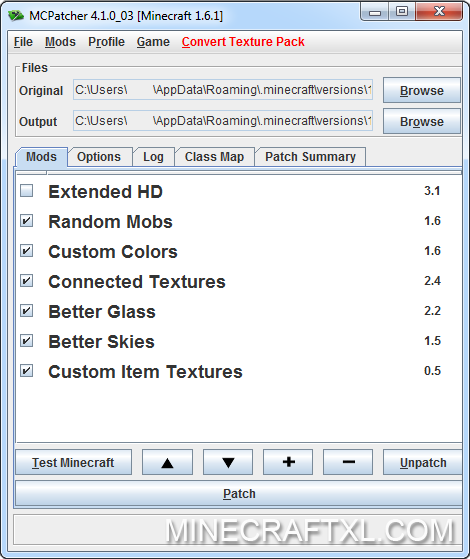Click the Unpatch button
Image resolution: width=470 pixels, height=559 pixels.
point(423,462)
